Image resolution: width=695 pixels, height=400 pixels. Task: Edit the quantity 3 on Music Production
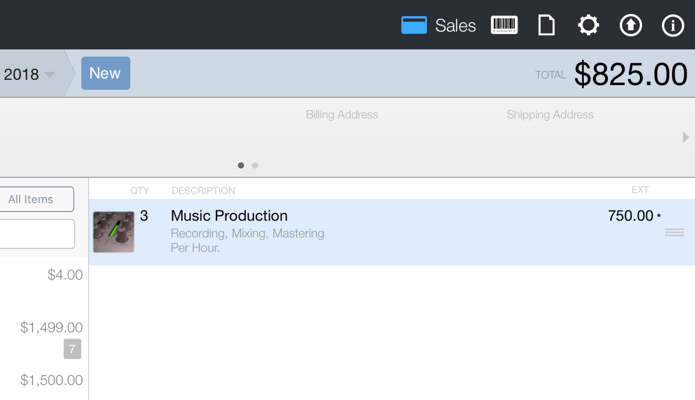[144, 216]
